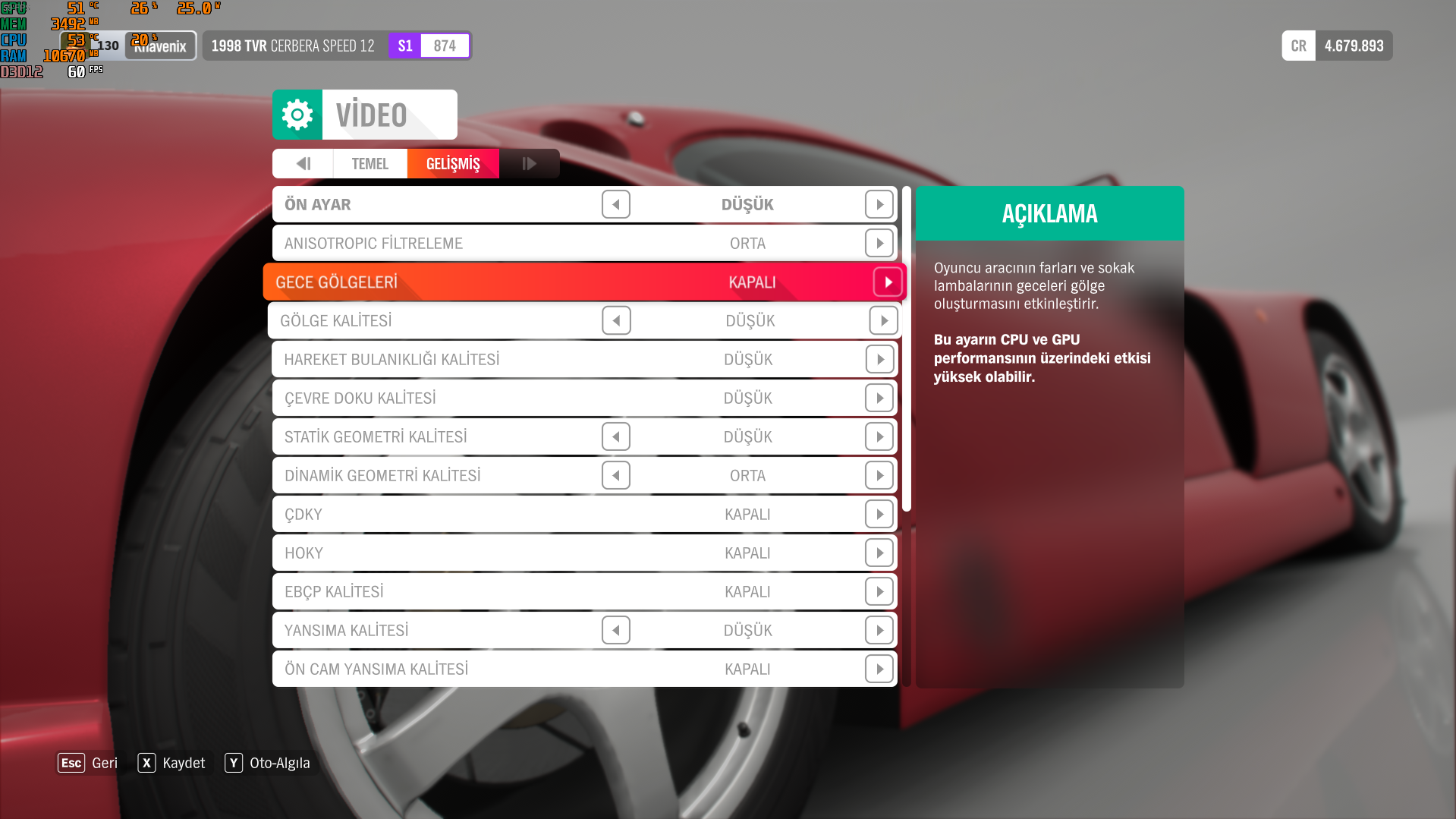Select the DİNAMİK GEOMETRİ KALİTESİ row label
Viewport: 1456px width, 819px height.
coord(382,475)
